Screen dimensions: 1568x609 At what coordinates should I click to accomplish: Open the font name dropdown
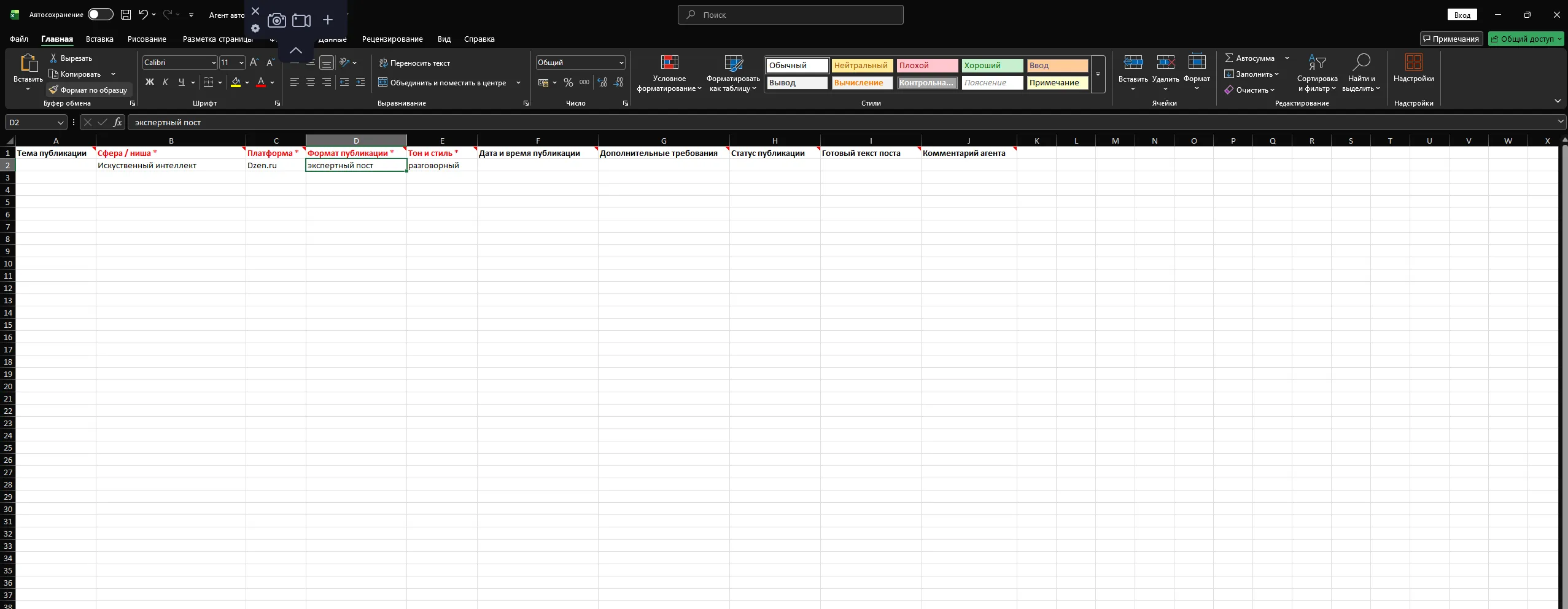213,63
